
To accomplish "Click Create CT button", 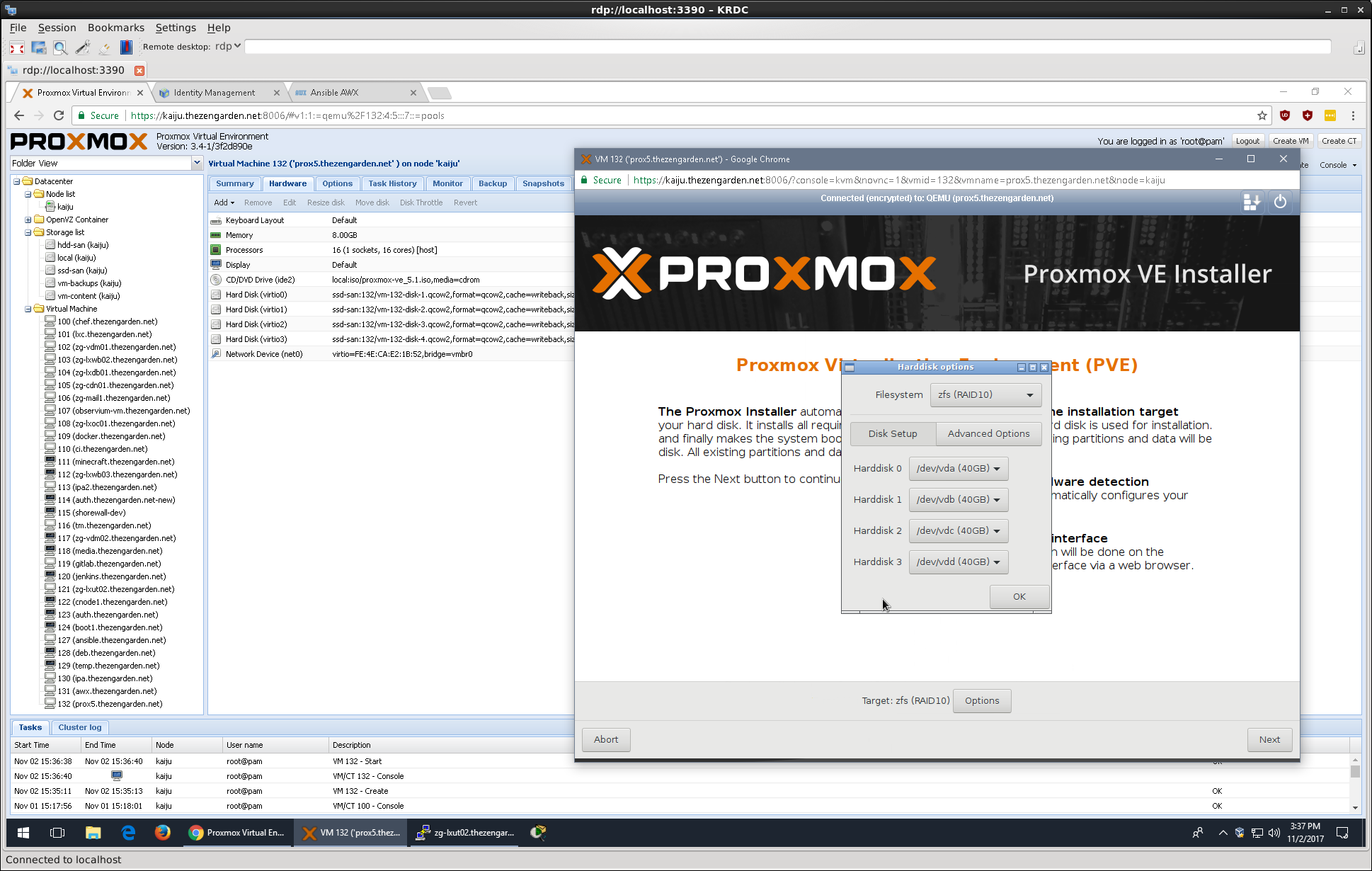I will (1339, 141).
